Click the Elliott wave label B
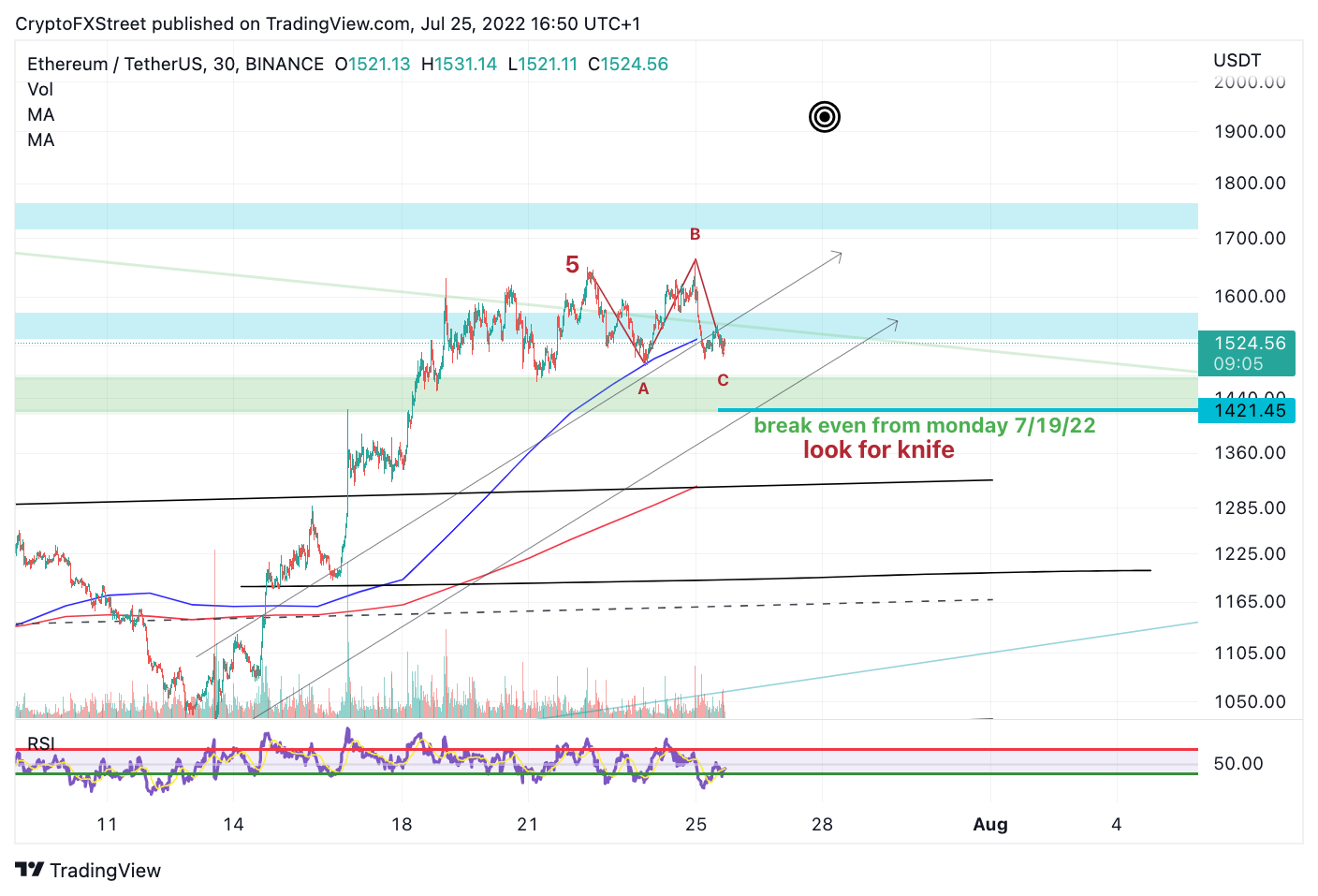Viewport: 1318px width, 896px height. [x=695, y=233]
